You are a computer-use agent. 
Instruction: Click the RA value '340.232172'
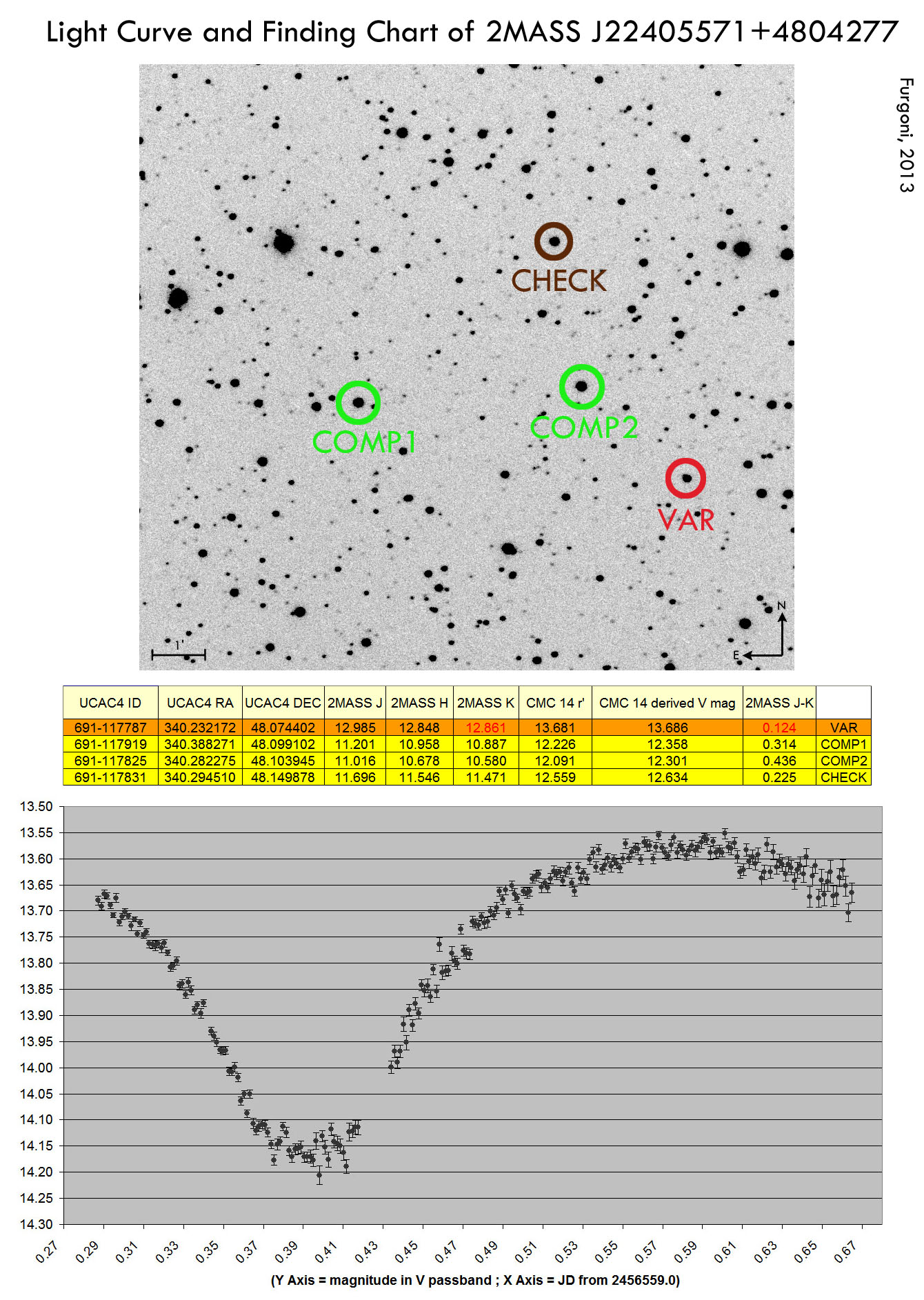pyautogui.click(x=200, y=728)
